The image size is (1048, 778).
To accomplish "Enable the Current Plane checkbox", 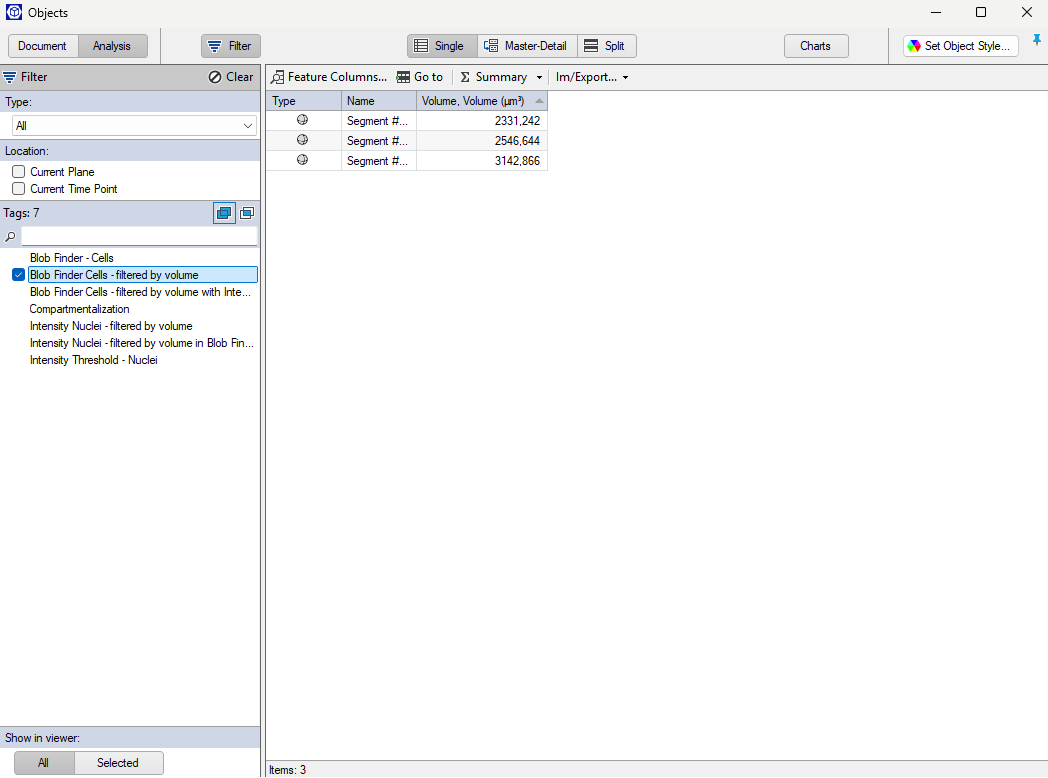I will coord(18,171).
